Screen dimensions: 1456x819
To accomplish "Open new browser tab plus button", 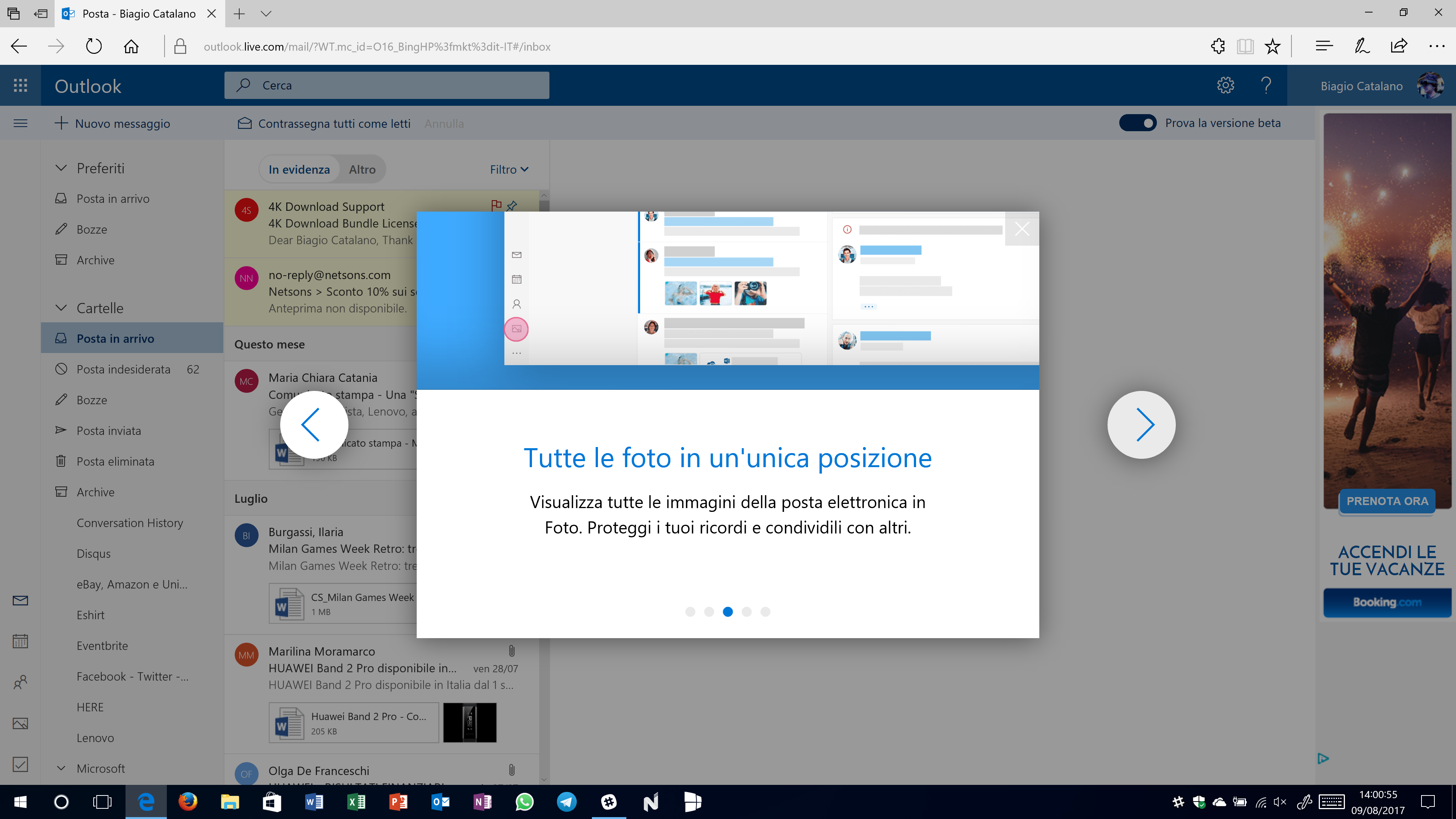I will (x=239, y=14).
